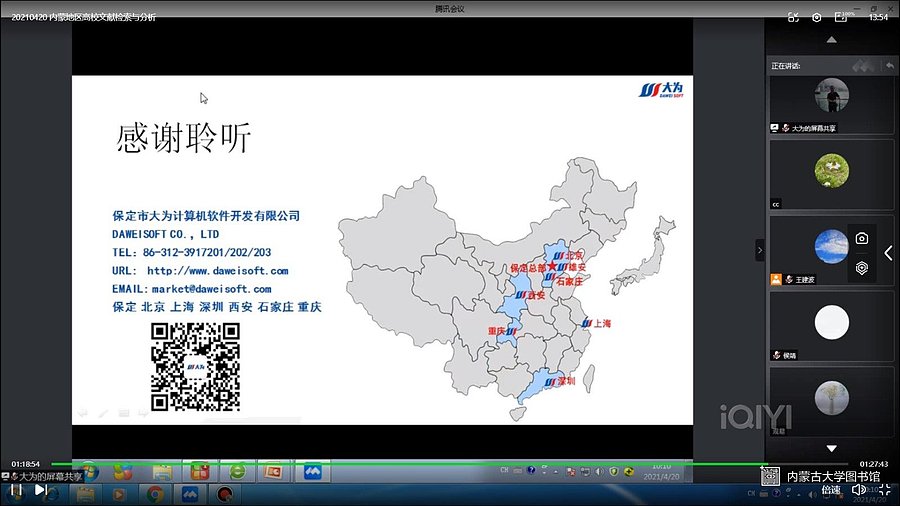
Task: Select the sky-cloud participant avatar
Action: click(x=831, y=246)
